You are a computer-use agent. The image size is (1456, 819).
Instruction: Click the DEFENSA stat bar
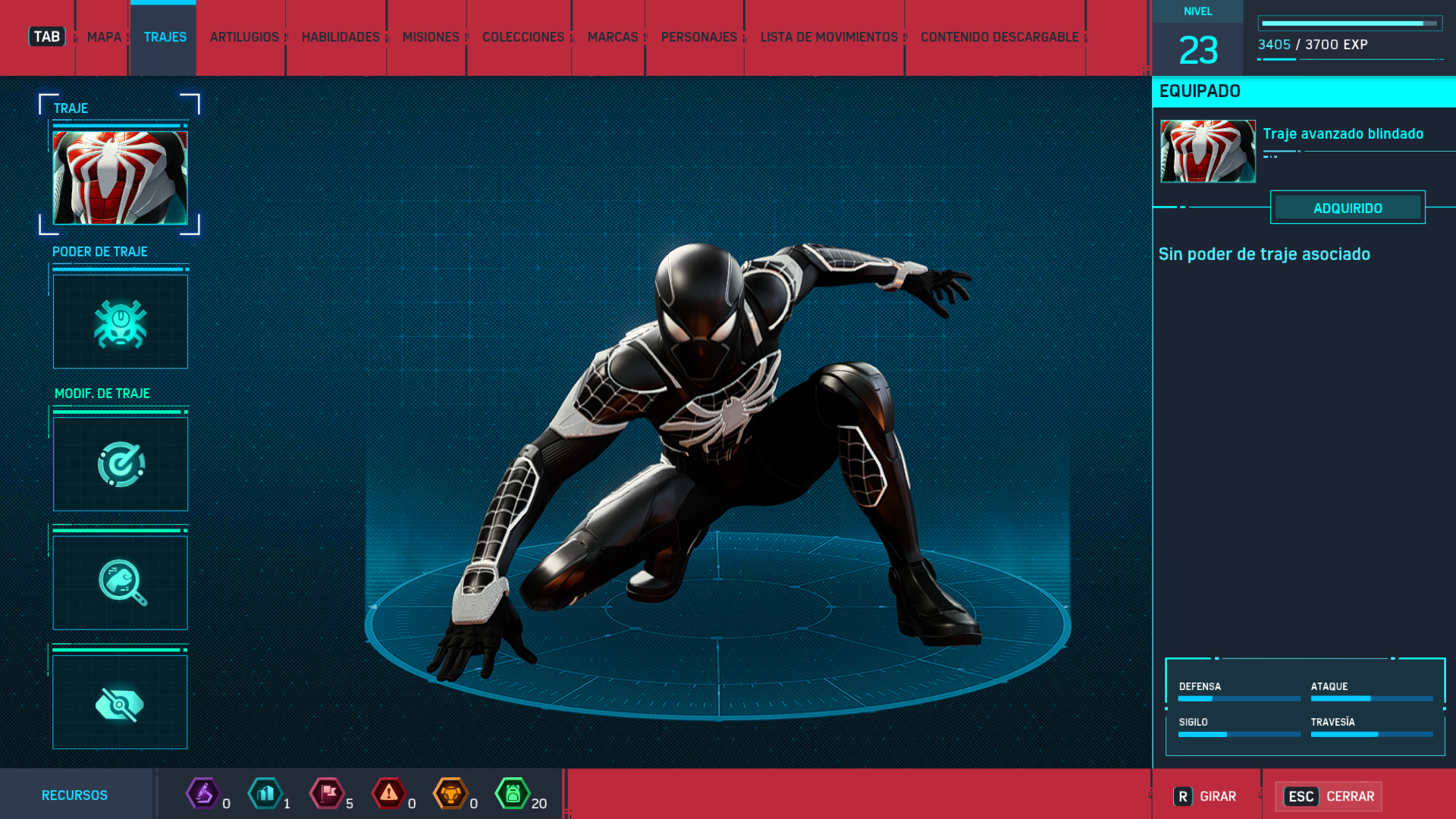coord(1239,698)
